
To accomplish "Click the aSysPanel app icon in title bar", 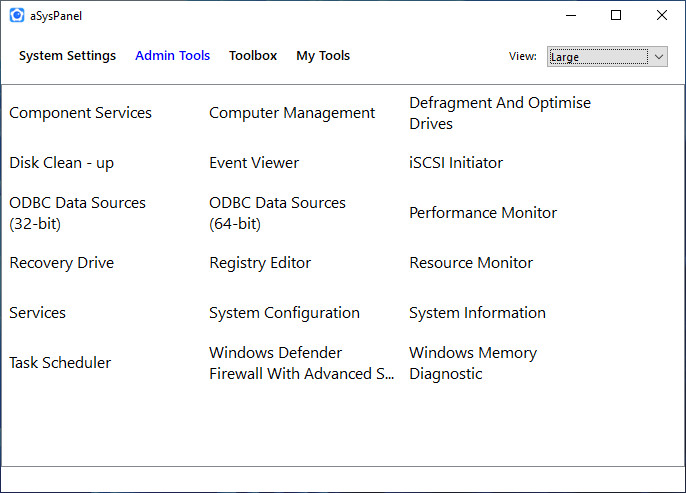I will [x=16, y=15].
